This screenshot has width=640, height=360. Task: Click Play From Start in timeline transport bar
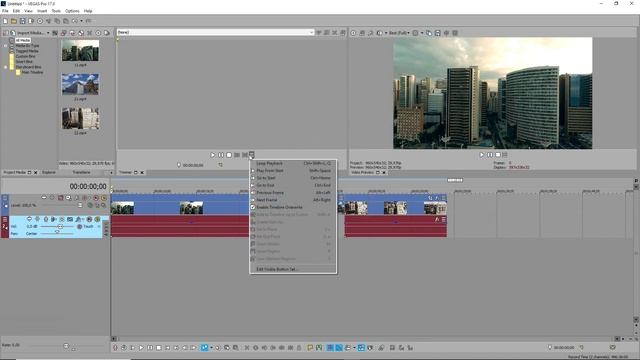point(133,348)
